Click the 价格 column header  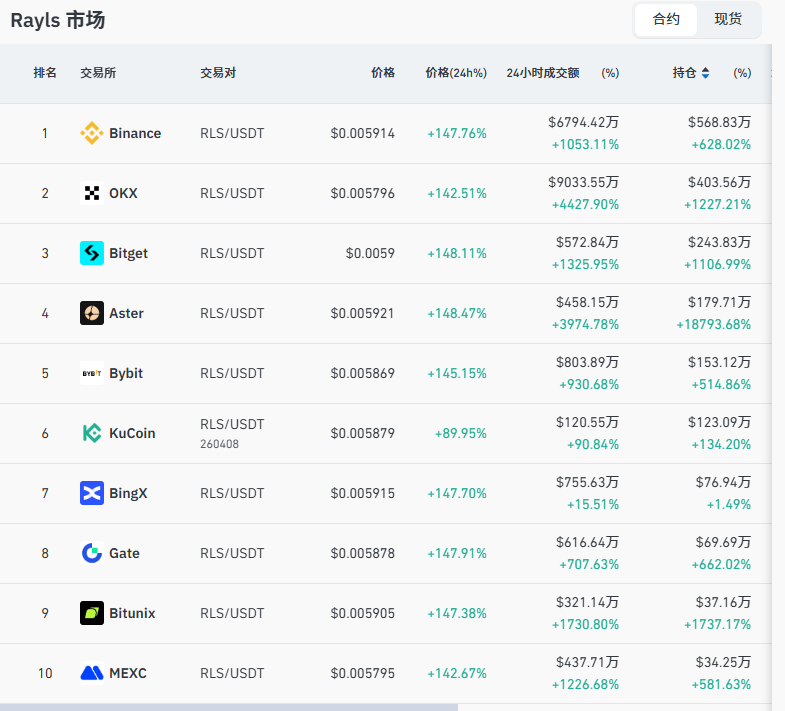pos(383,73)
